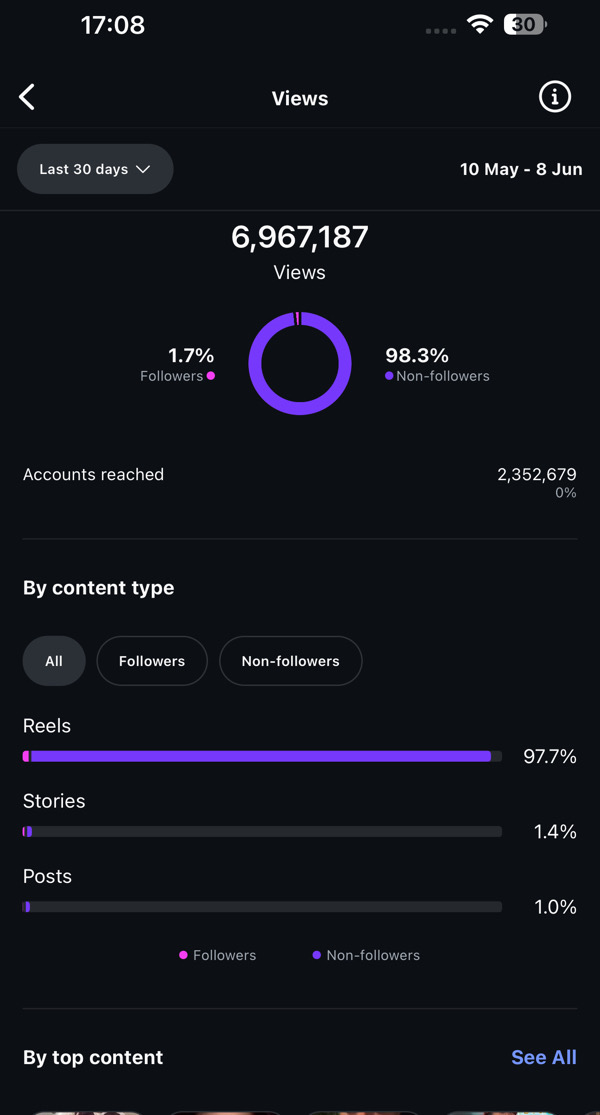Tap the Reels row label

pyautogui.click(x=47, y=726)
